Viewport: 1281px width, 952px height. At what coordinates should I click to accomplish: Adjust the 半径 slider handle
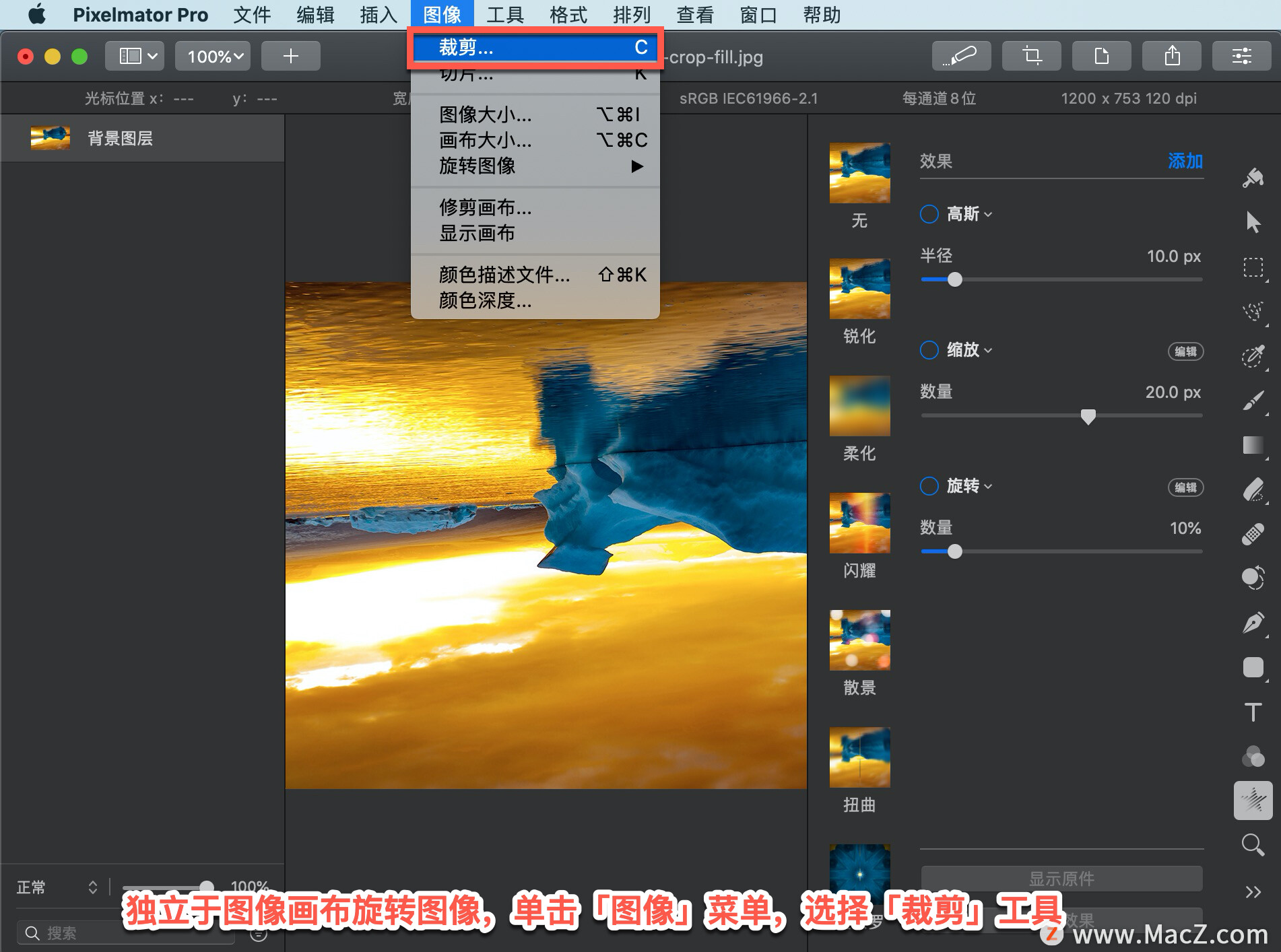coord(954,279)
